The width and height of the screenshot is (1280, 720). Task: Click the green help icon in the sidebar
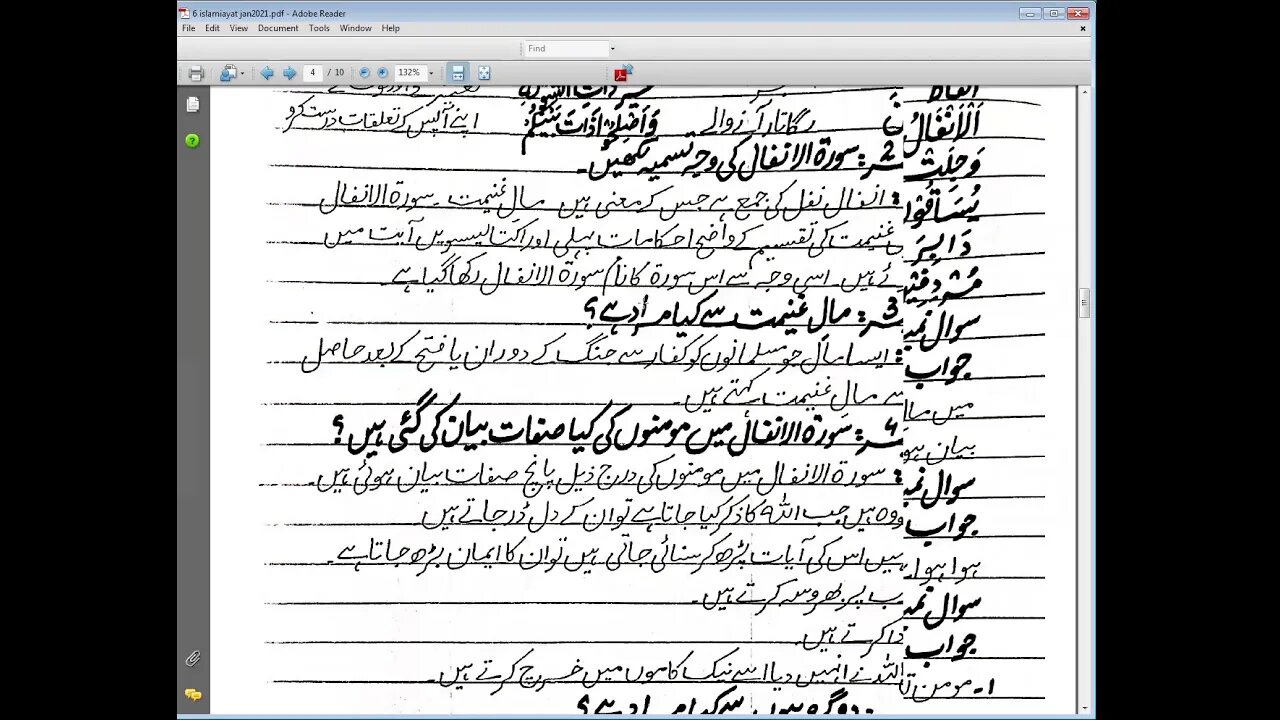[192, 141]
